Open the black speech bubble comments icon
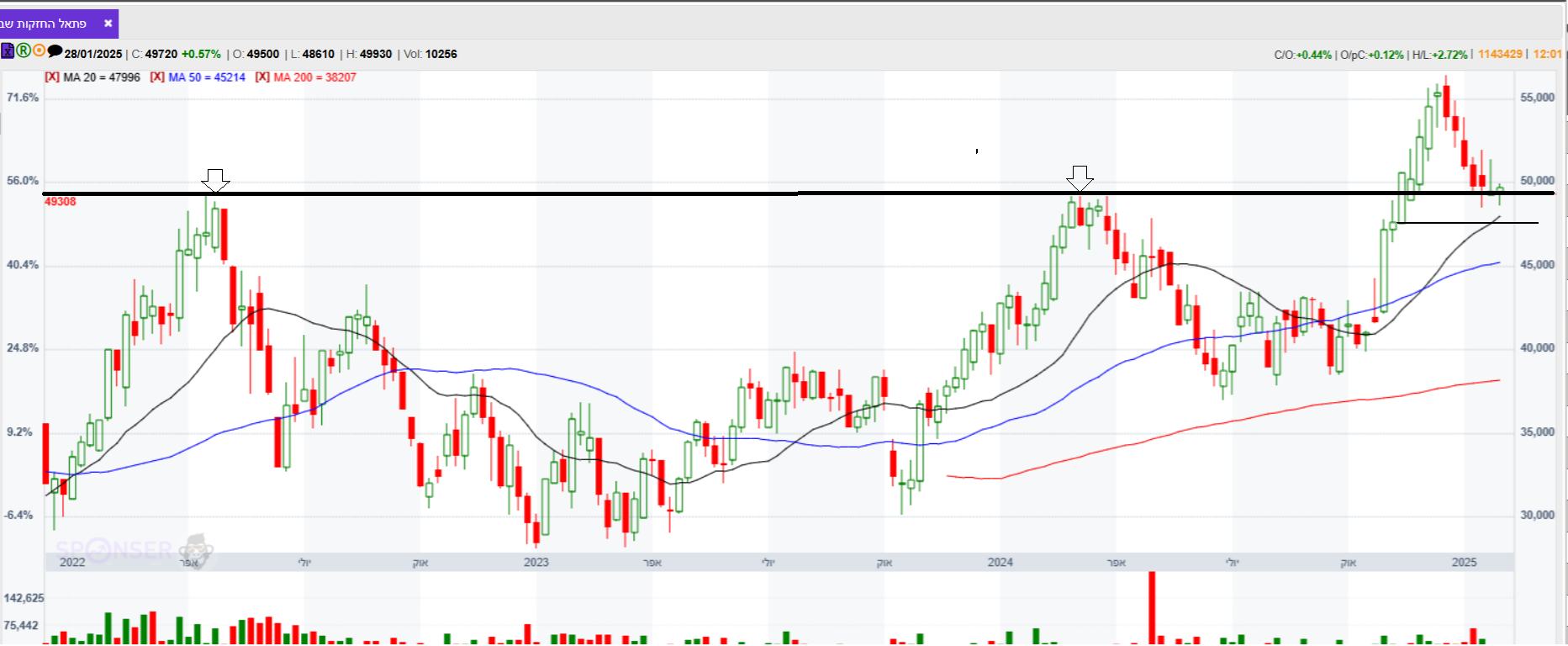The width and height of the screenshot is (1568, 646). tap(55, 50)
